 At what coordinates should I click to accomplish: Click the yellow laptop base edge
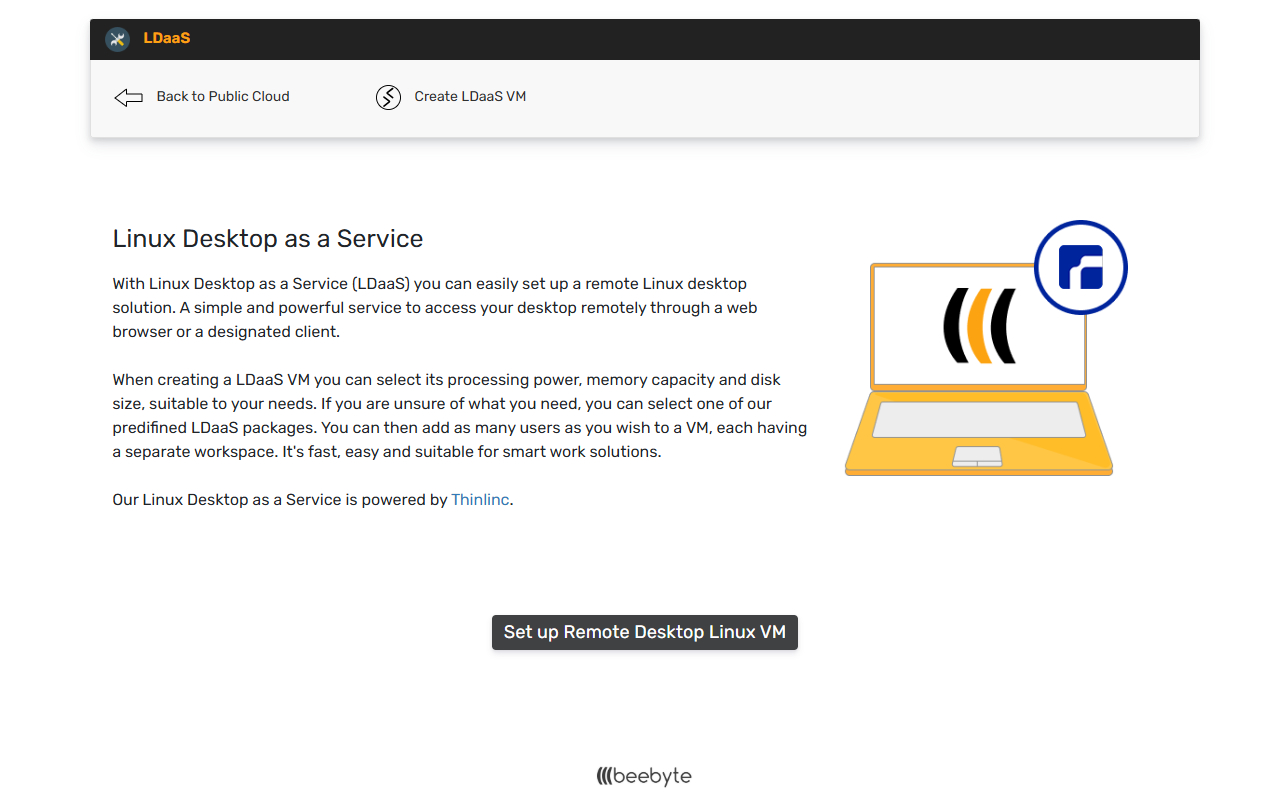click(978, 471)
